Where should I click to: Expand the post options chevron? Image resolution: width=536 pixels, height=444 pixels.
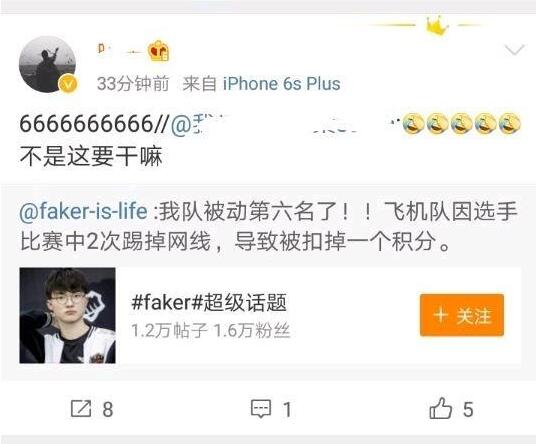[x=514, y=50]
